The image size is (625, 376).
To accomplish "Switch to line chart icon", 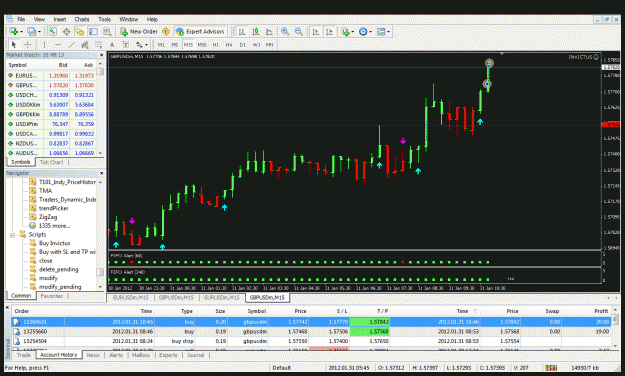I will click(x=269, y=31).
